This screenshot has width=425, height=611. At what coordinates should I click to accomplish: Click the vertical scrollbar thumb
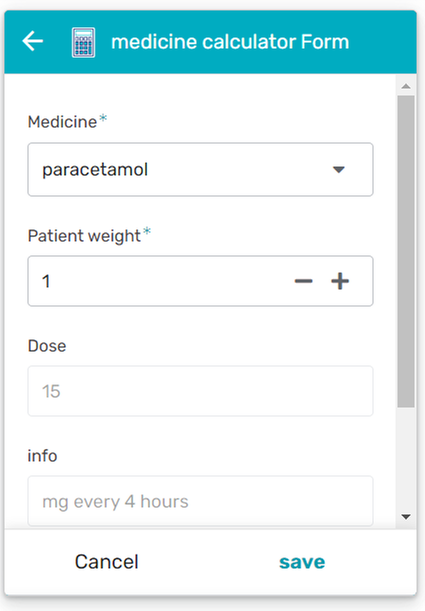tap(406, 251)
